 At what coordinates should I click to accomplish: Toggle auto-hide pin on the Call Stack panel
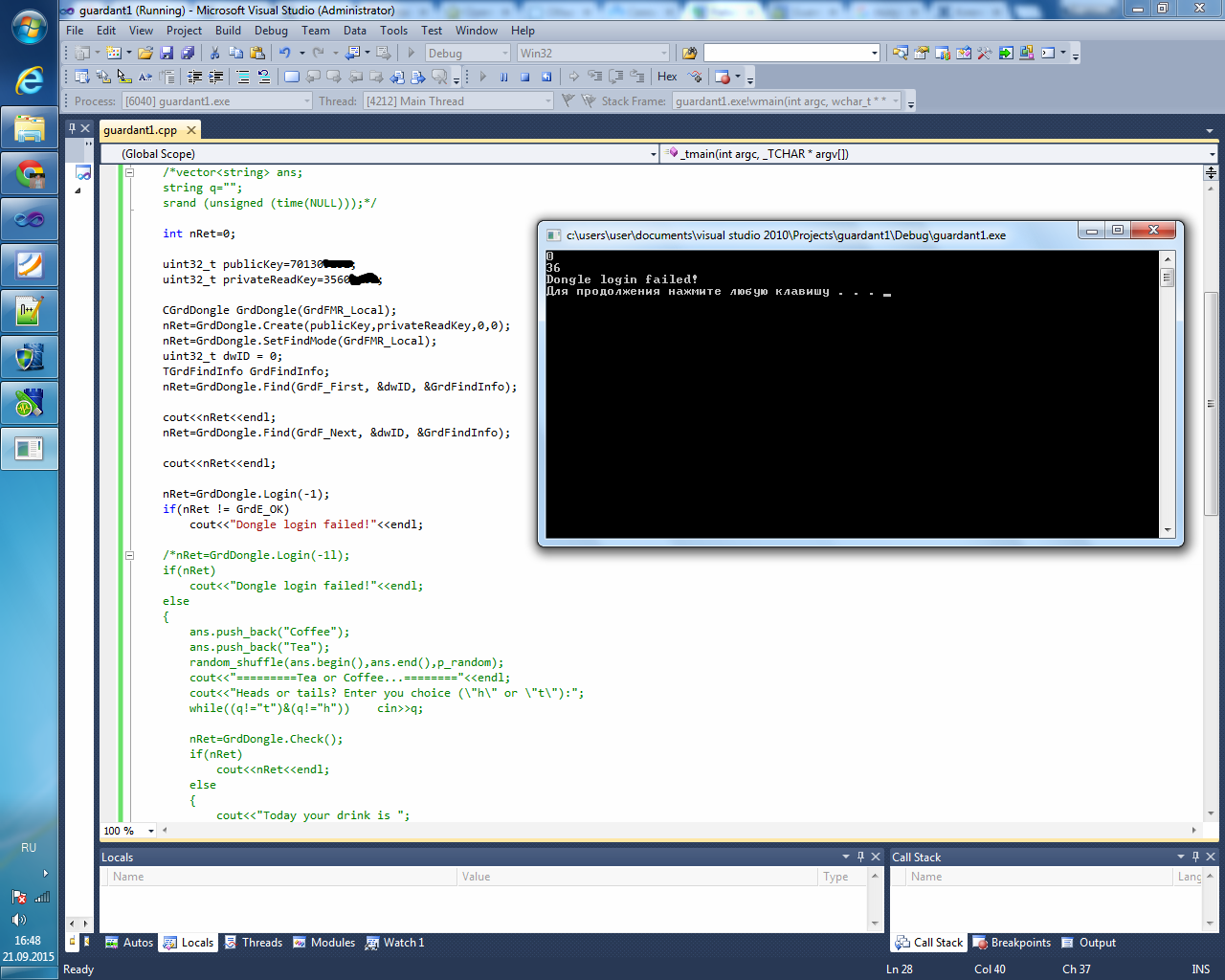[x=1195, y=857]
